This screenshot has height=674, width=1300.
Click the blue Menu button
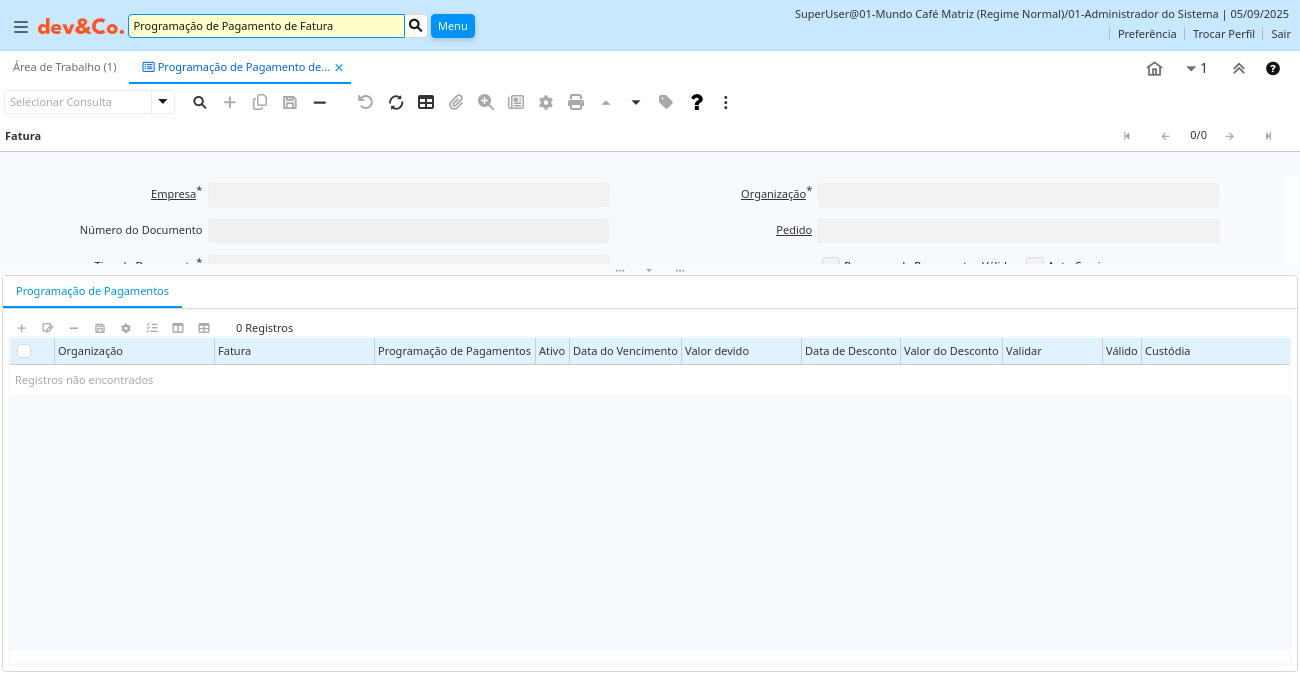[452, 26]
